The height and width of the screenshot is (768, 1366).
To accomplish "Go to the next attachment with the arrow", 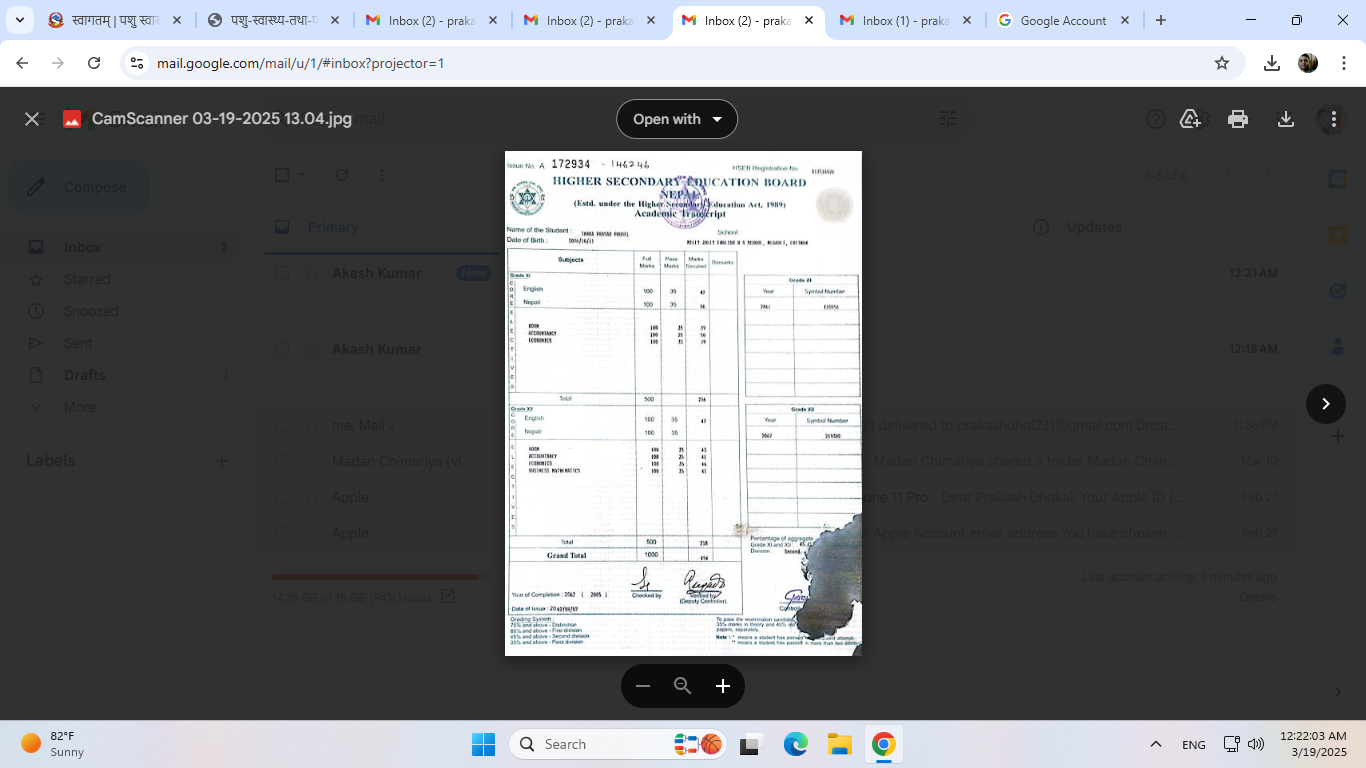I will click(1326, 404).
